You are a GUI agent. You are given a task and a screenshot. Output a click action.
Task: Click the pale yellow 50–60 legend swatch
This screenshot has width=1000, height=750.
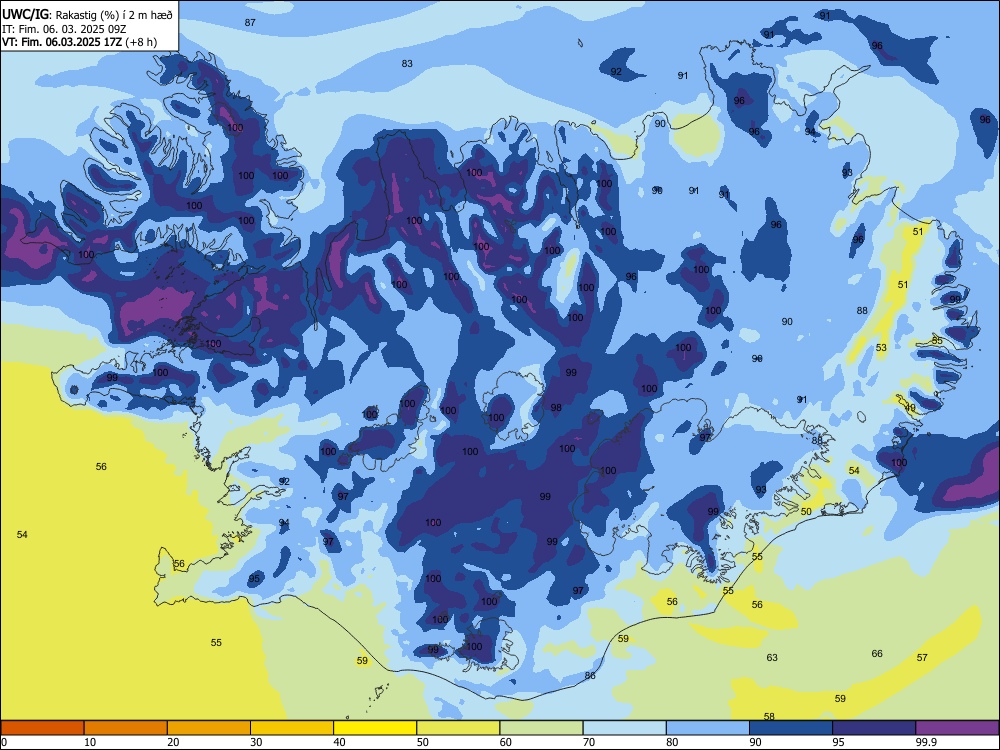click(458, 728)
